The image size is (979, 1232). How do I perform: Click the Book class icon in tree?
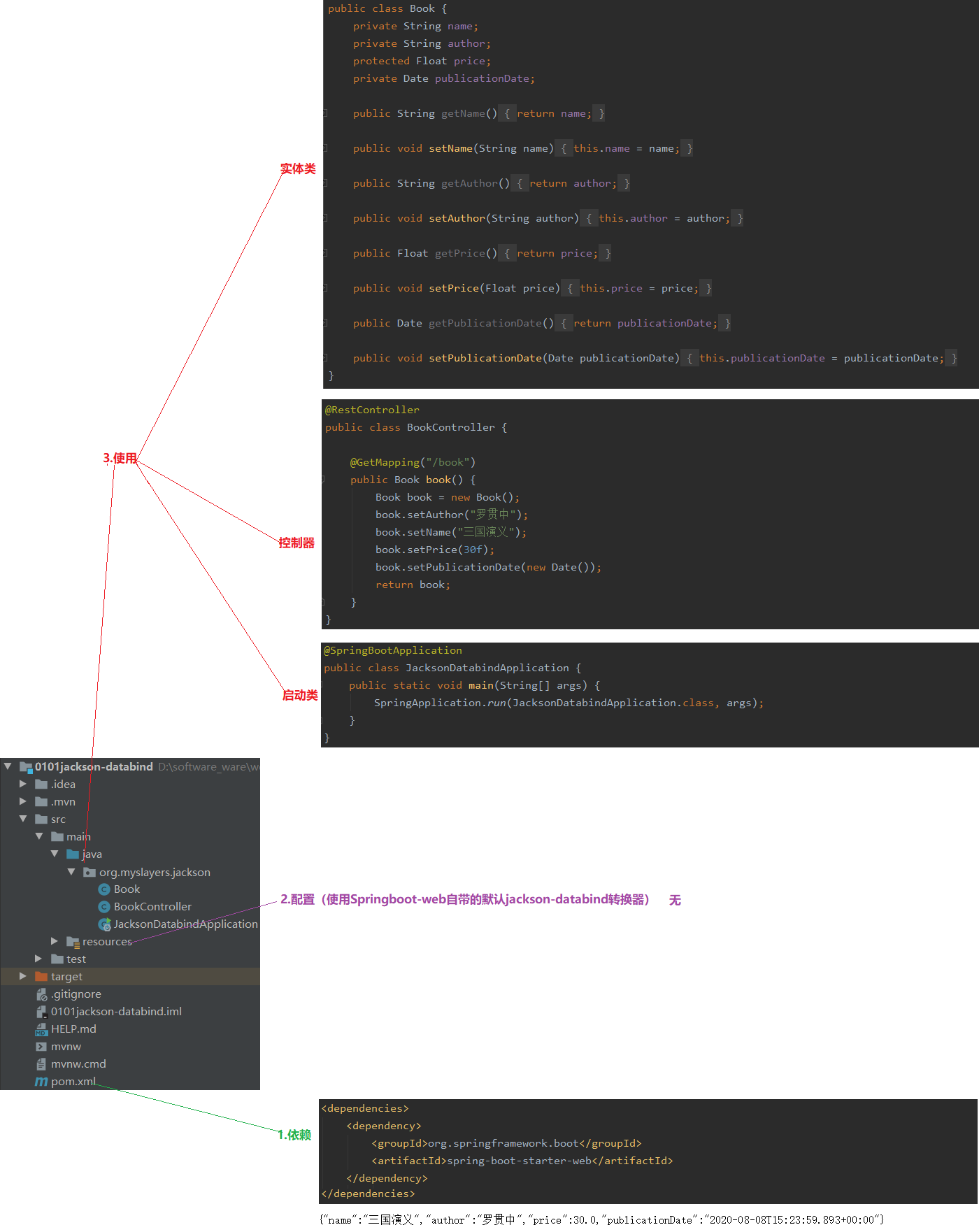(x=104, y=889)
